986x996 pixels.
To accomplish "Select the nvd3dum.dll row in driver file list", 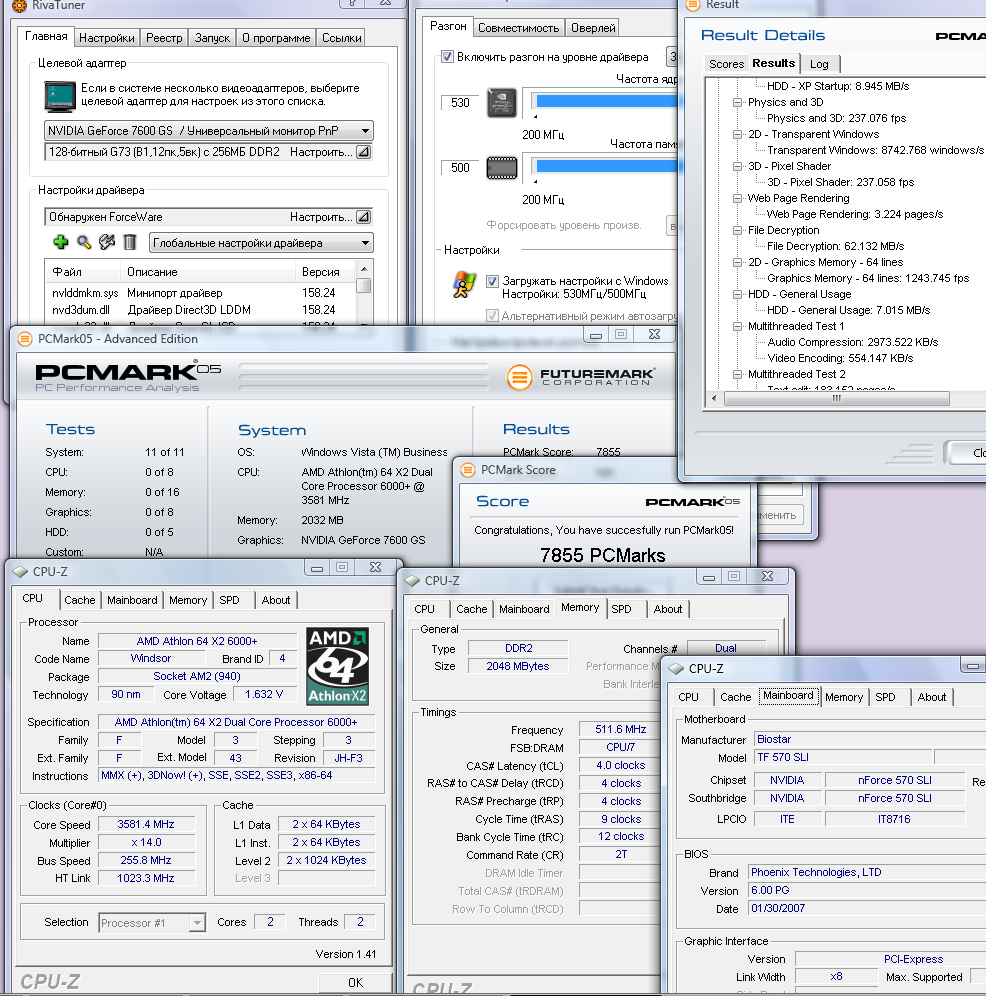I will click(x=200, y=310).
